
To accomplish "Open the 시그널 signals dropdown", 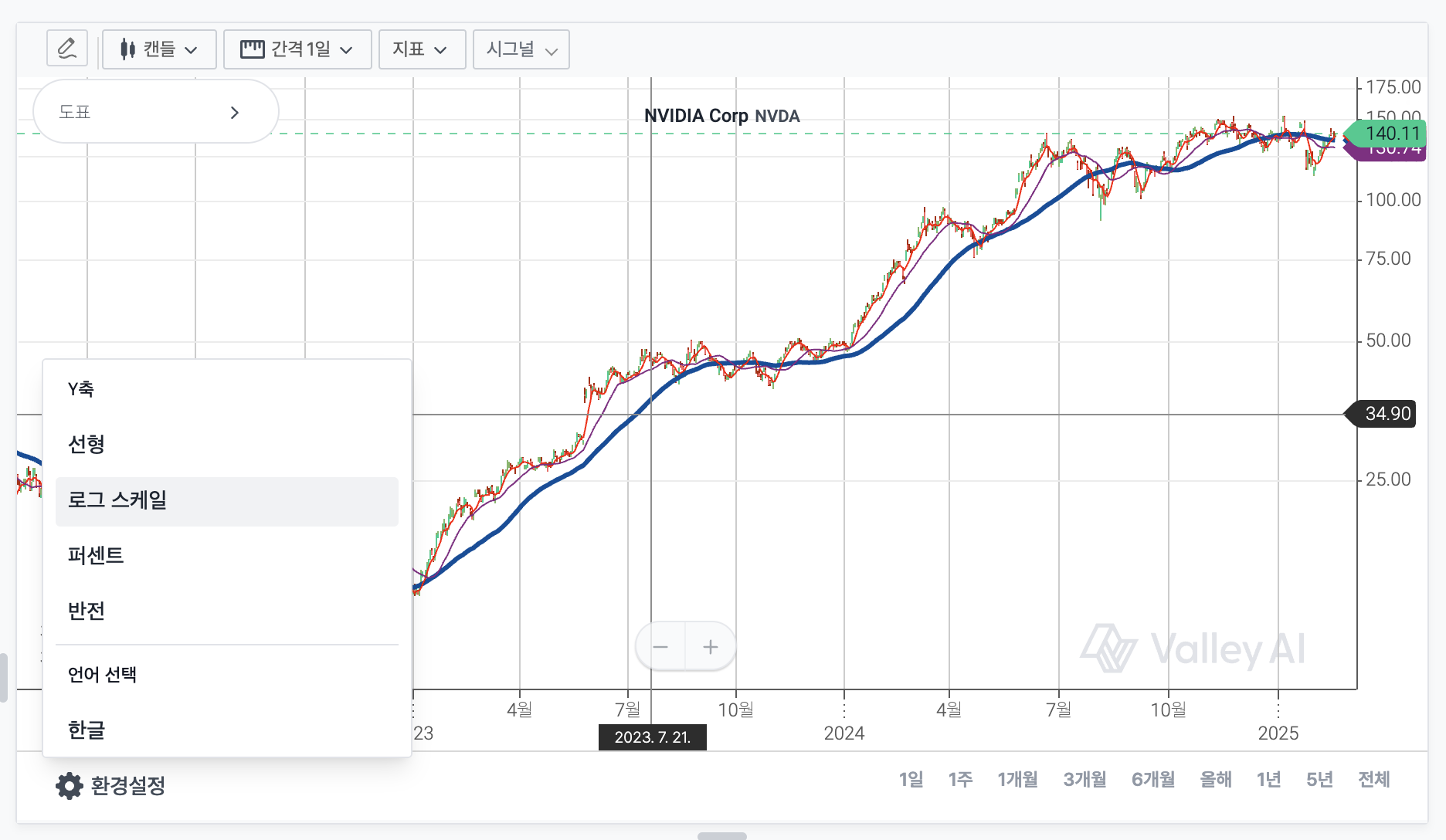I will click(521, 49).
